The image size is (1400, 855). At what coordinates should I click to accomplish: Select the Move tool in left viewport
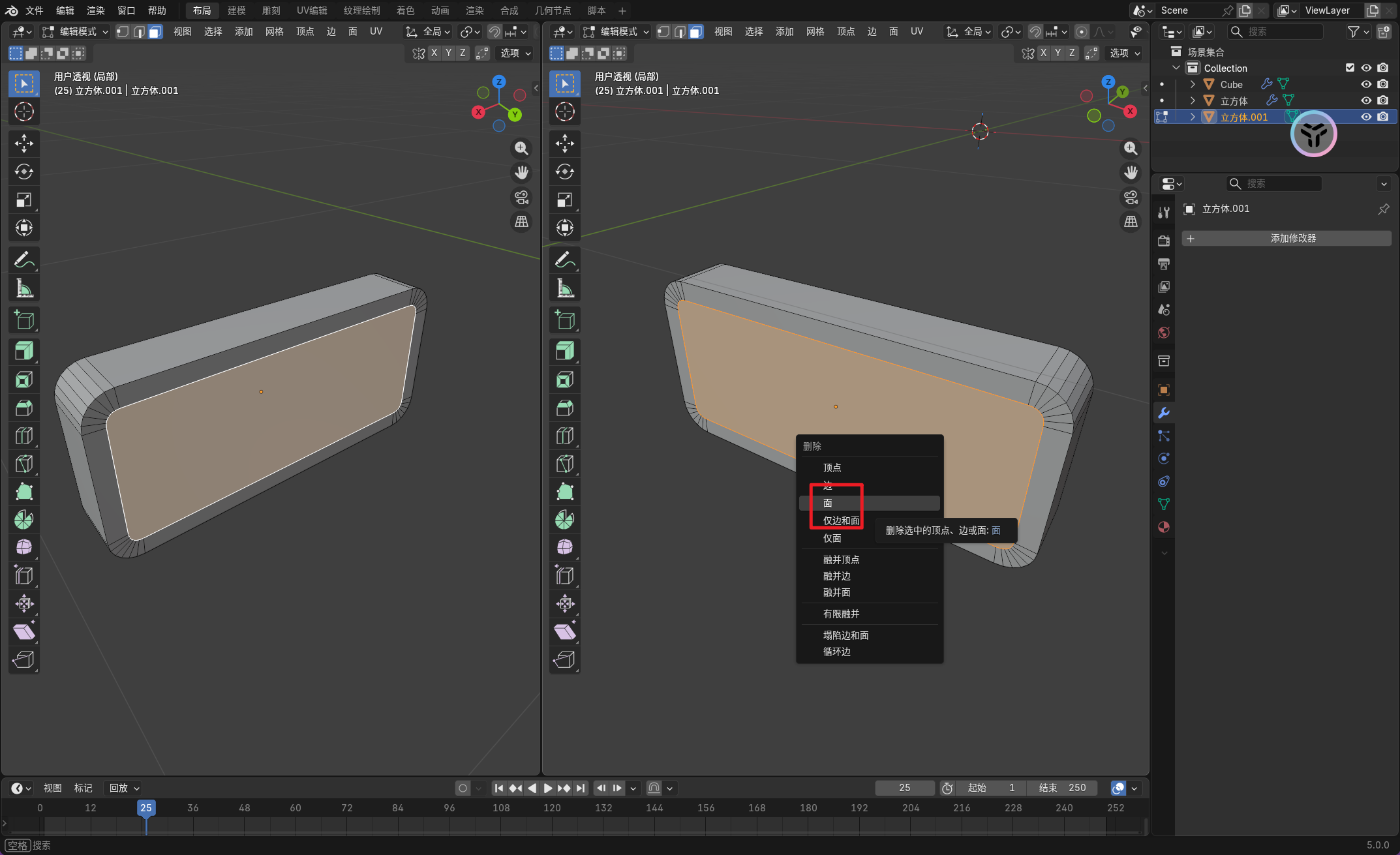pyautogui.click(x=24, y=143)
